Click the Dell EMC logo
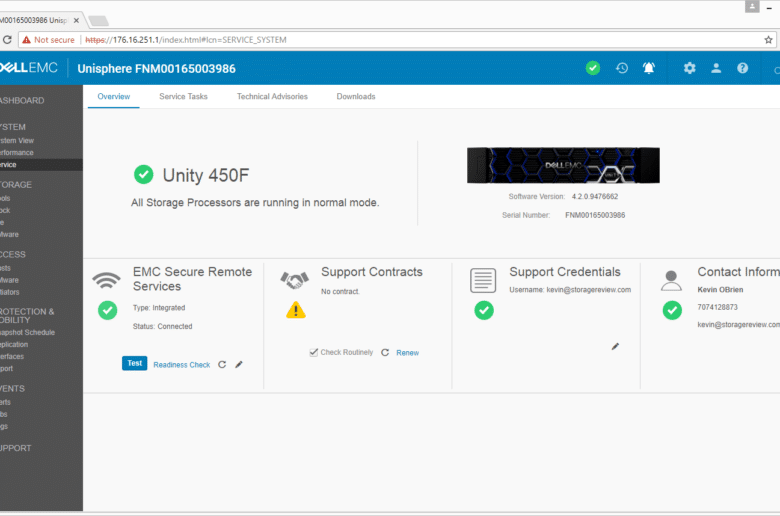This screenshot has width=780, height=516. pyautogui.click(x=28, y=68)
